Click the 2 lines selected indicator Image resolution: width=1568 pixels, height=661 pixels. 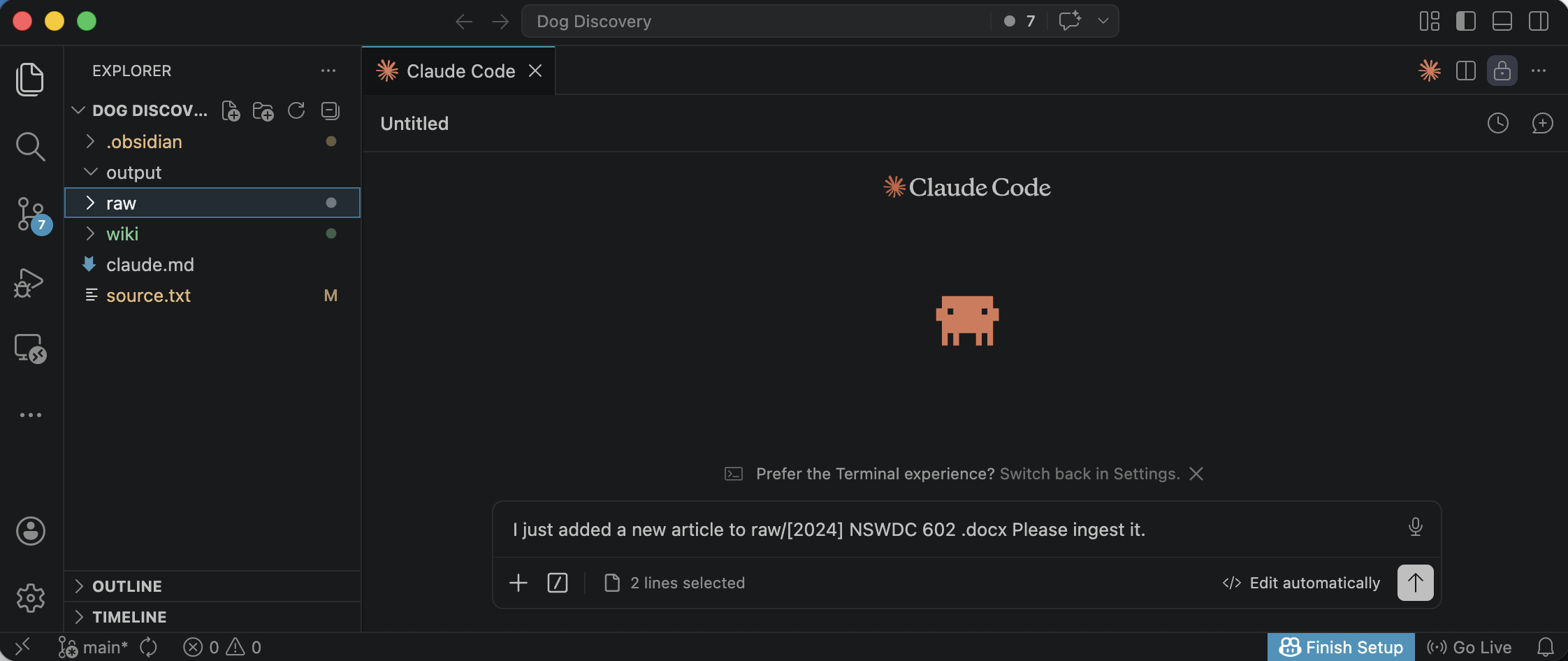click(x=674, y=583)
